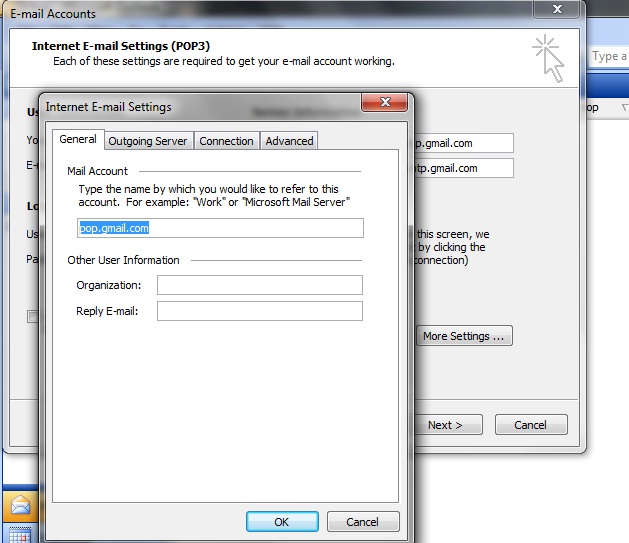Image resolution: width=629 pixels, height=543 pixels.
Task: Click the partially hidden checkbox in E-mail Accounts
Action: (33, 316)
